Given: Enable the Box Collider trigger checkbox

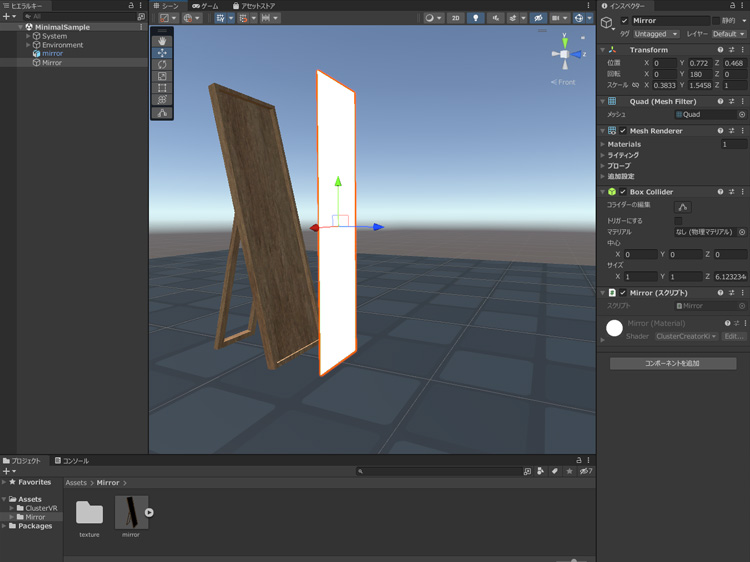Looking at the screenshot, I should 679,221.
